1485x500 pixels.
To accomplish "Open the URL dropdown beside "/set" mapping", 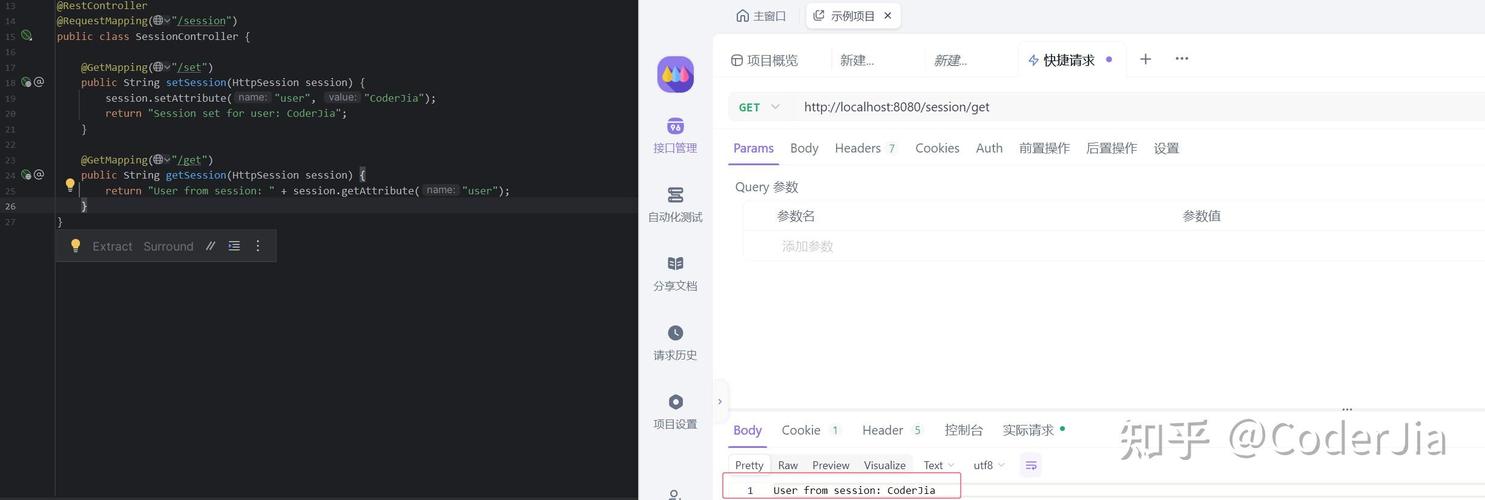I will [x=168, y=67].
